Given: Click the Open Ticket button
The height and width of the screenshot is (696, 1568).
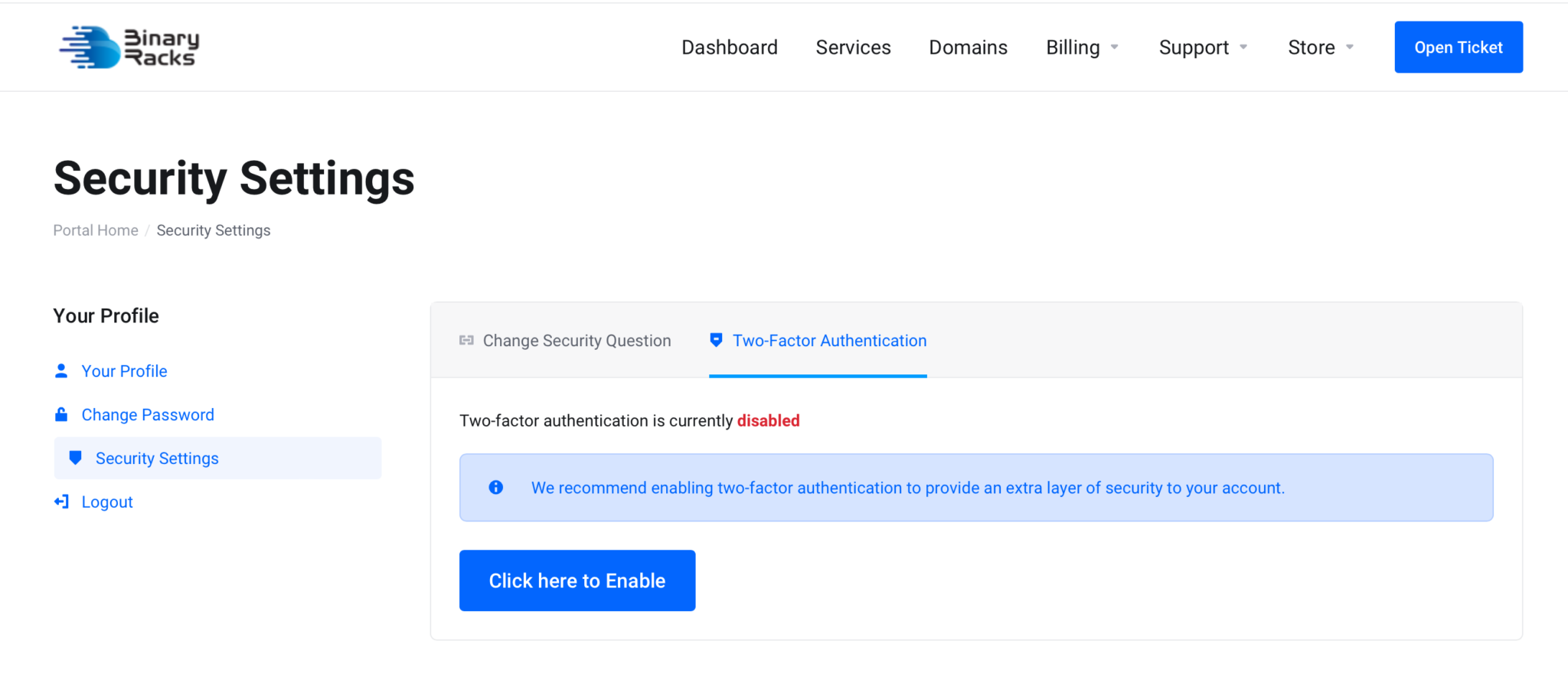Looking at the screenshot, I should [x=1458, y=47].
